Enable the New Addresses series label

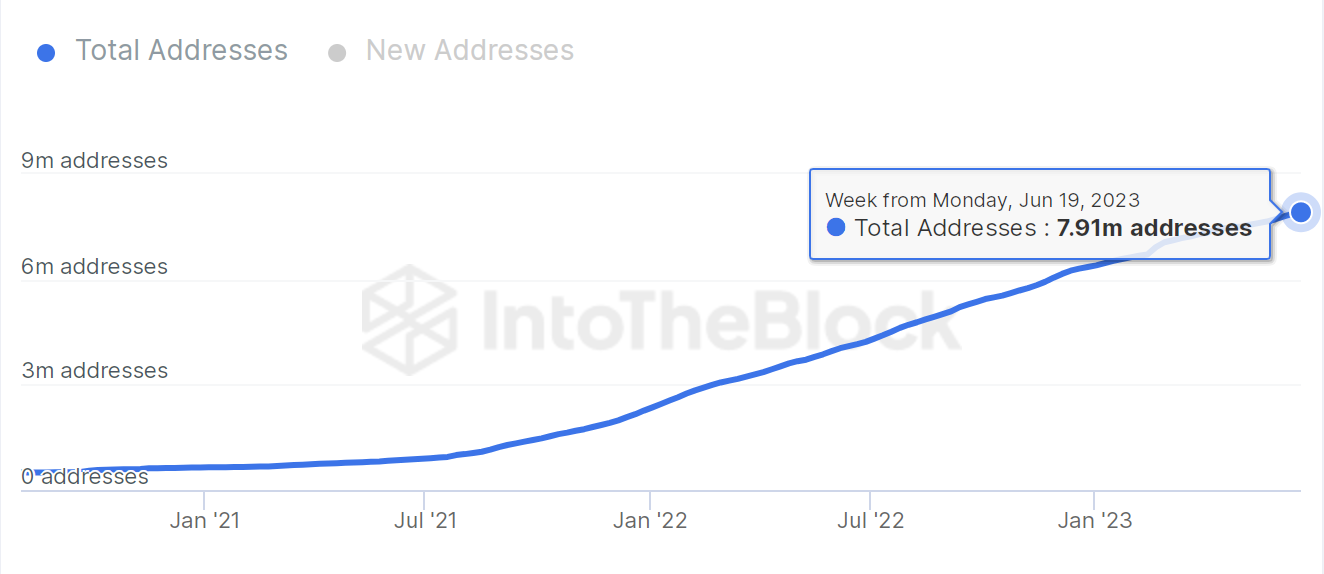pos(470,51)
